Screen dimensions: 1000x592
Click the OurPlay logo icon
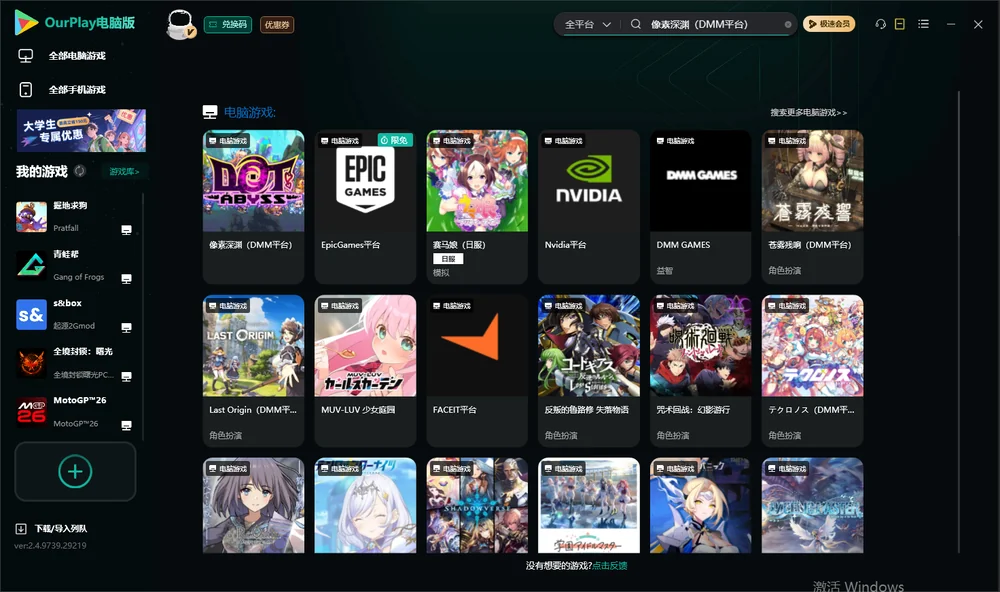point(26,22)
